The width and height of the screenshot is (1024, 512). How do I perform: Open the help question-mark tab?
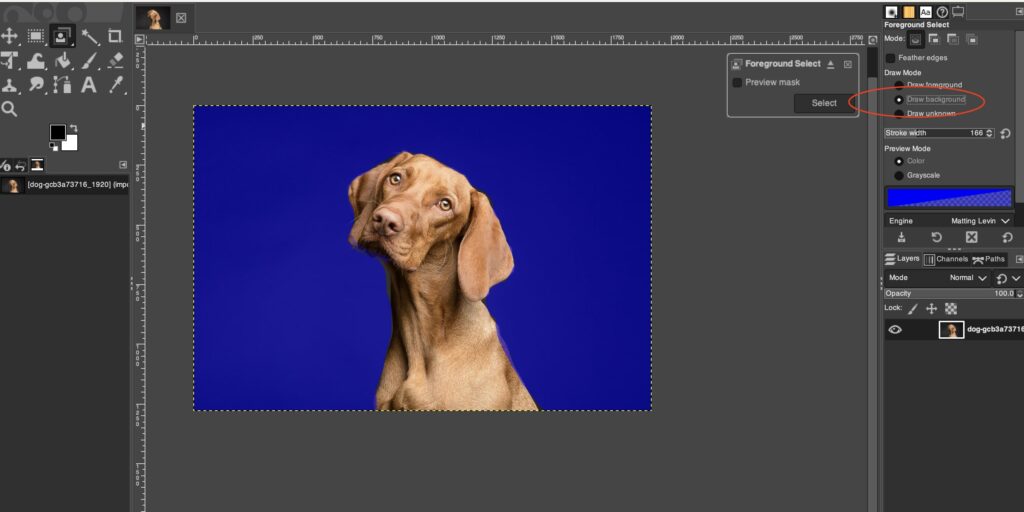(x=942, y=12)
